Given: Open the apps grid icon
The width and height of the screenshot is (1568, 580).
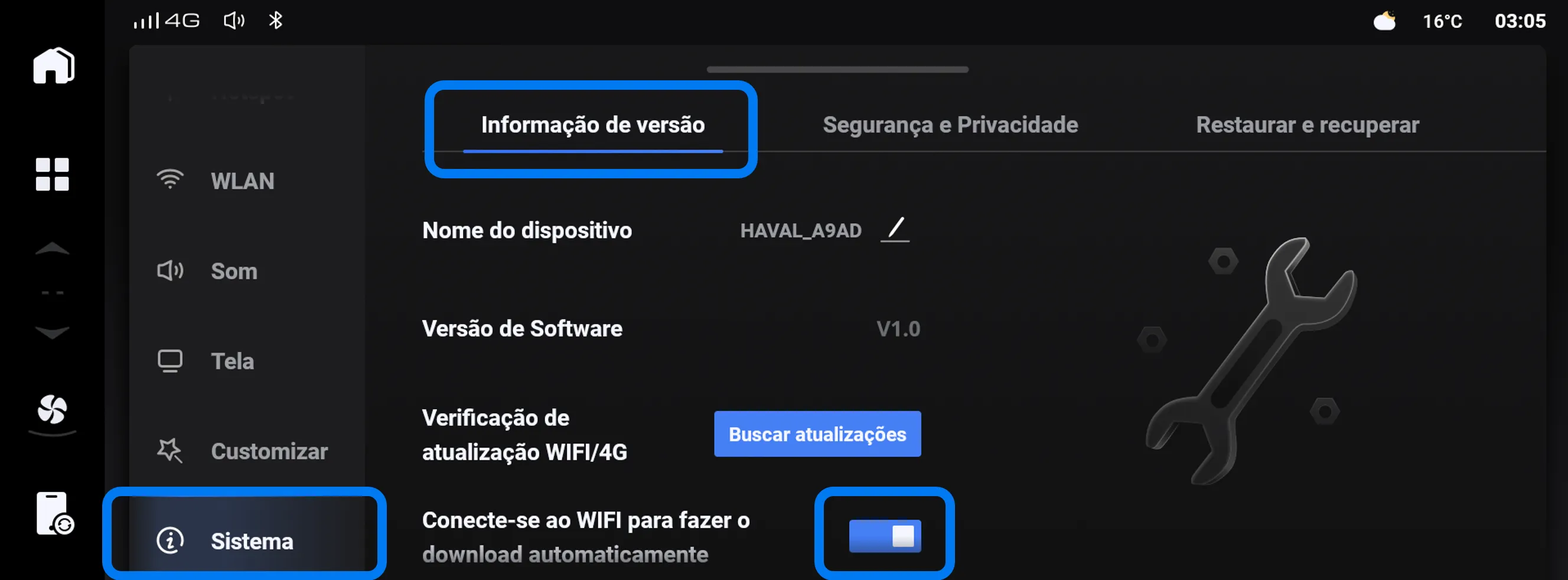Looking at the screenshot, I should [53, 175].
